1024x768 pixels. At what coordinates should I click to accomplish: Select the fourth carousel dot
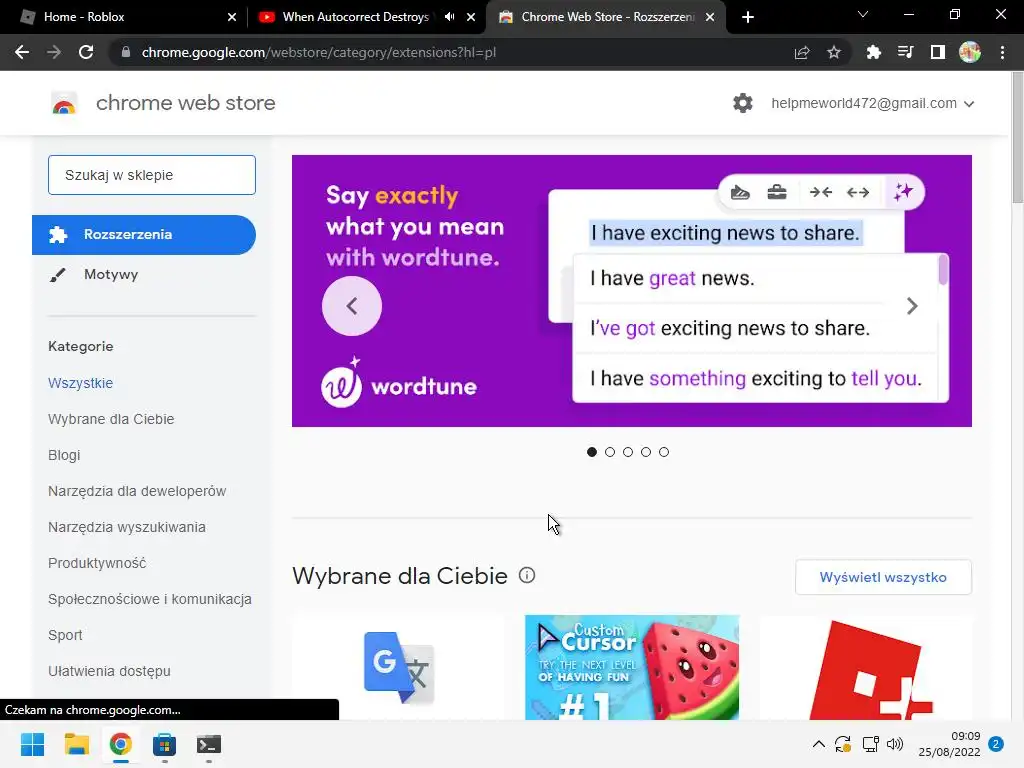click(x=646, y=452)
